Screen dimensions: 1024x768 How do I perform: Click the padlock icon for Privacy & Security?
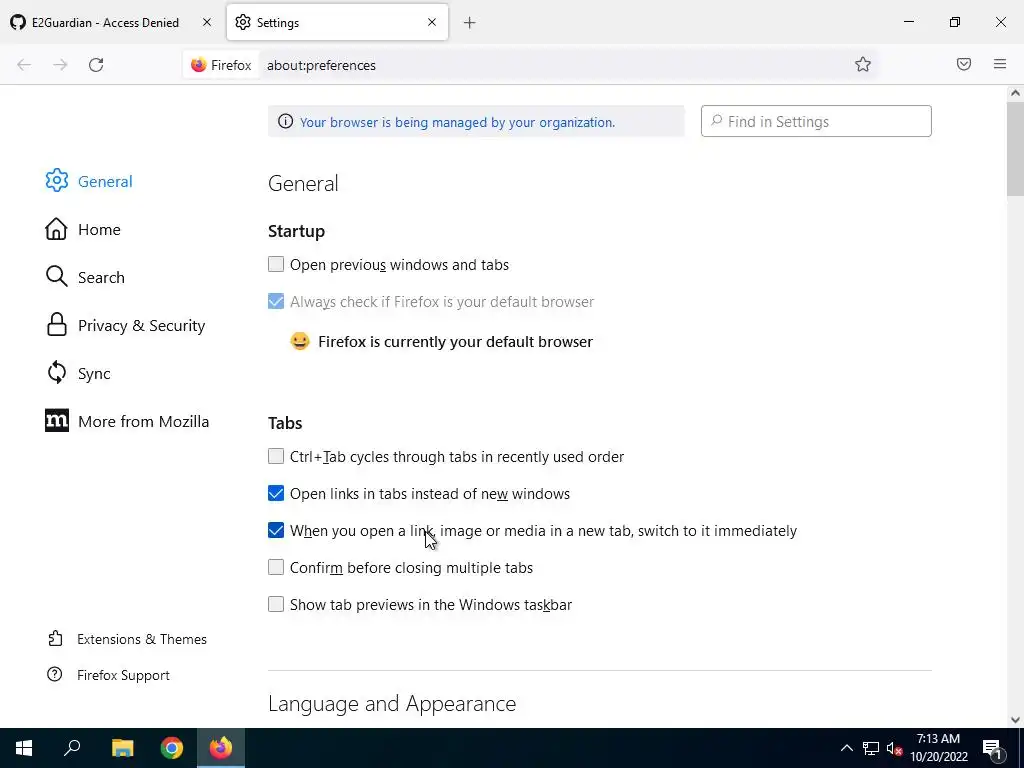click(x=57, y=325)
